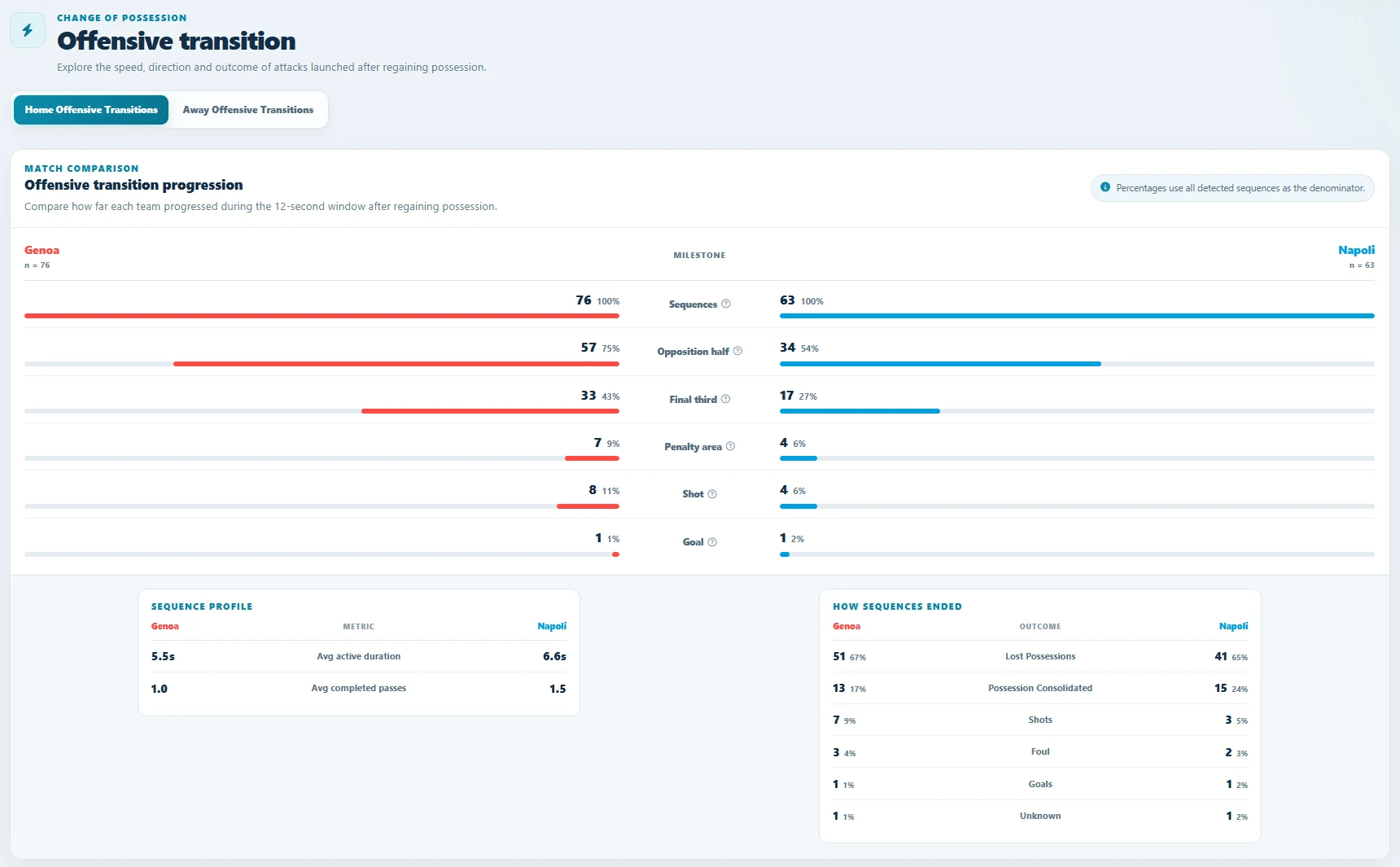Click Genoa's '57' opposition half value
Image resolution: width=1400 pixels, height=867 pixels.
[588, 348]
